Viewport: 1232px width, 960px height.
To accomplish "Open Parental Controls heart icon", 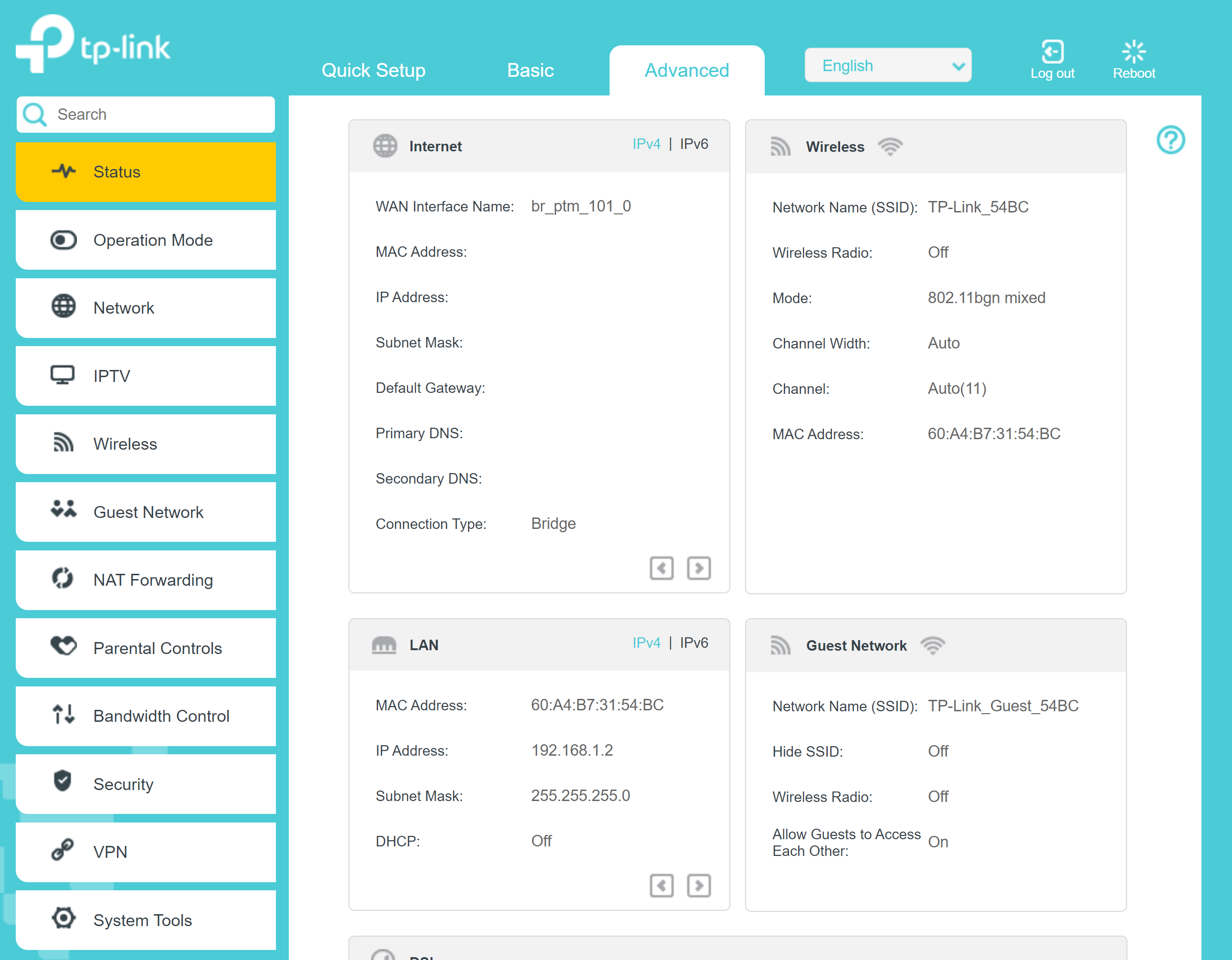I will pos(63,647).
